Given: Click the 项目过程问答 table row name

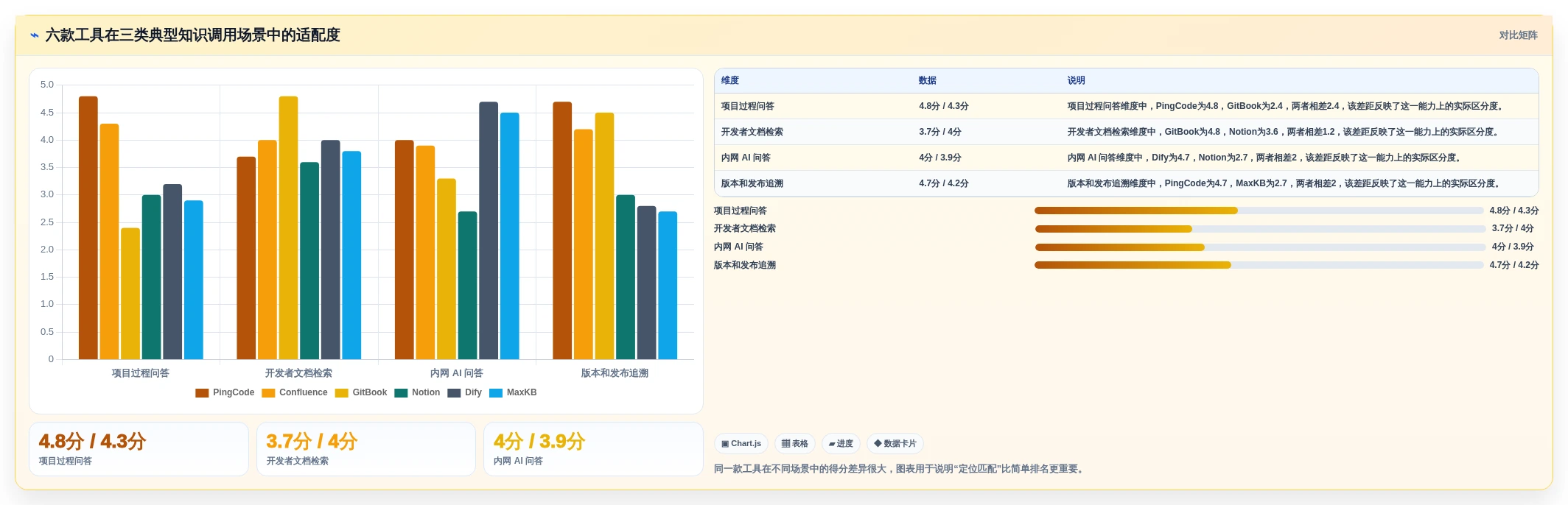Looking at the screenshot, I should tap(748, 107).
